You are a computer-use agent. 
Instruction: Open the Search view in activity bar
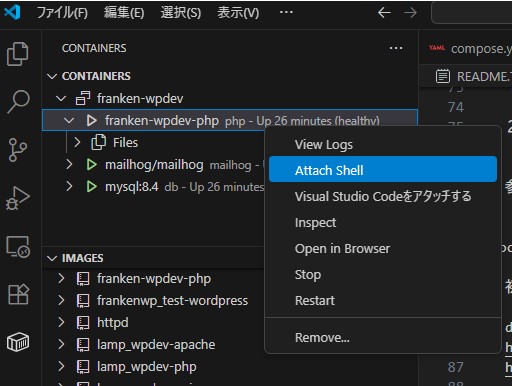coord(18,101)
